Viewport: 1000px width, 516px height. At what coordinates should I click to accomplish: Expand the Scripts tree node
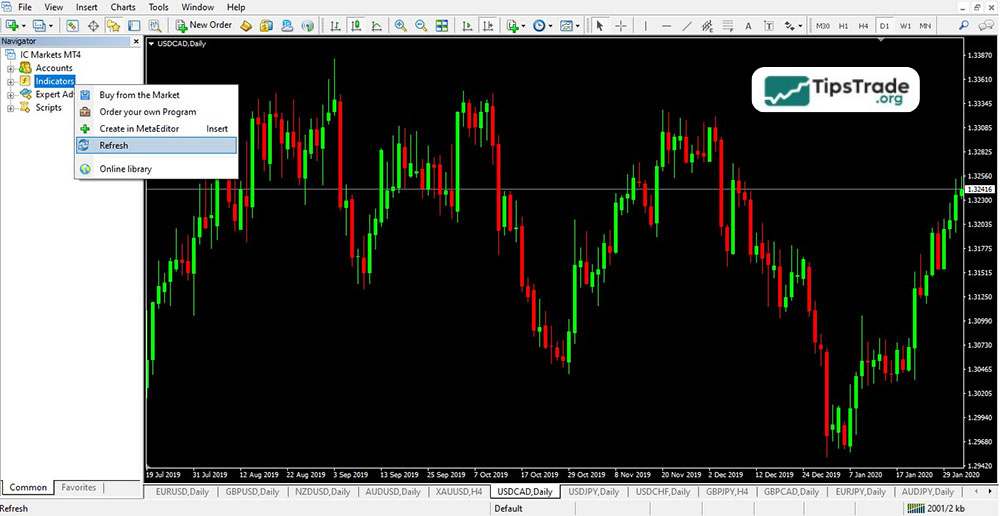tap(11, 108)
